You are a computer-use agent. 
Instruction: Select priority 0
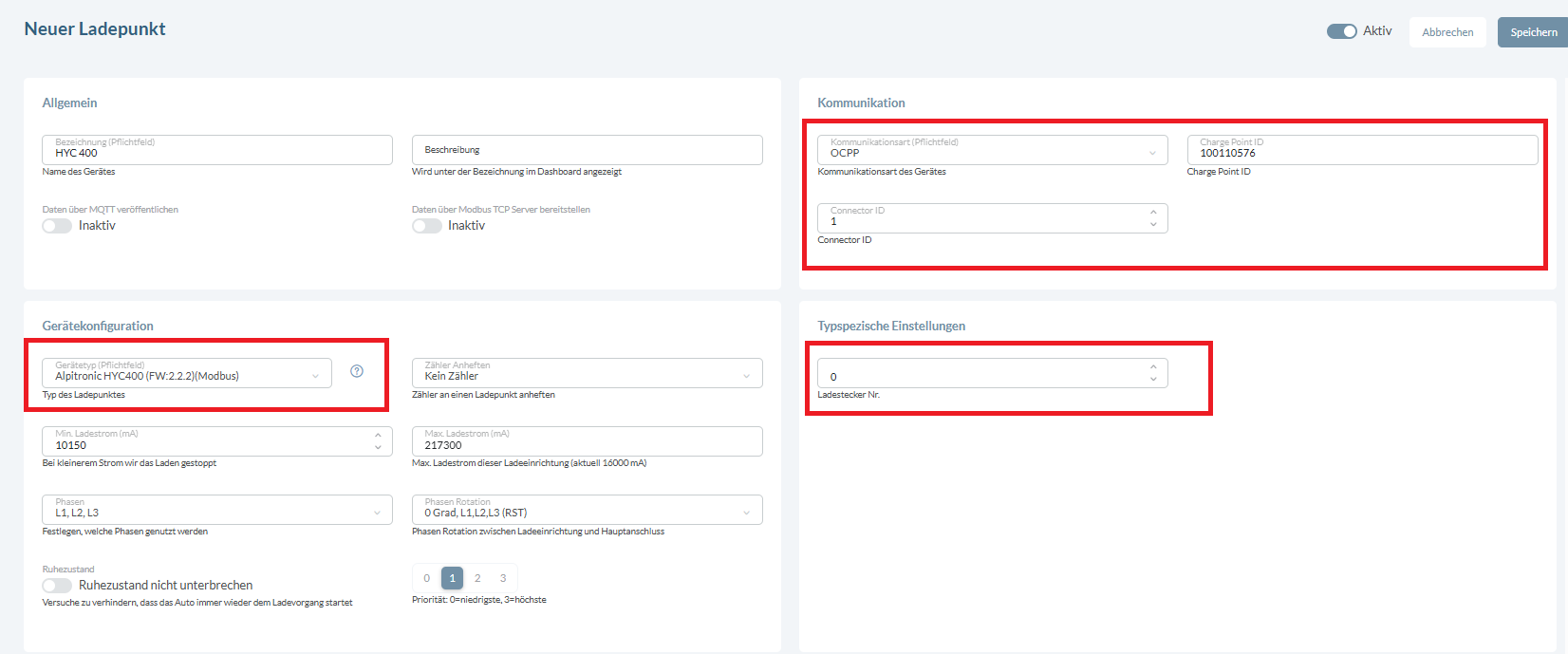click(427, 578)
